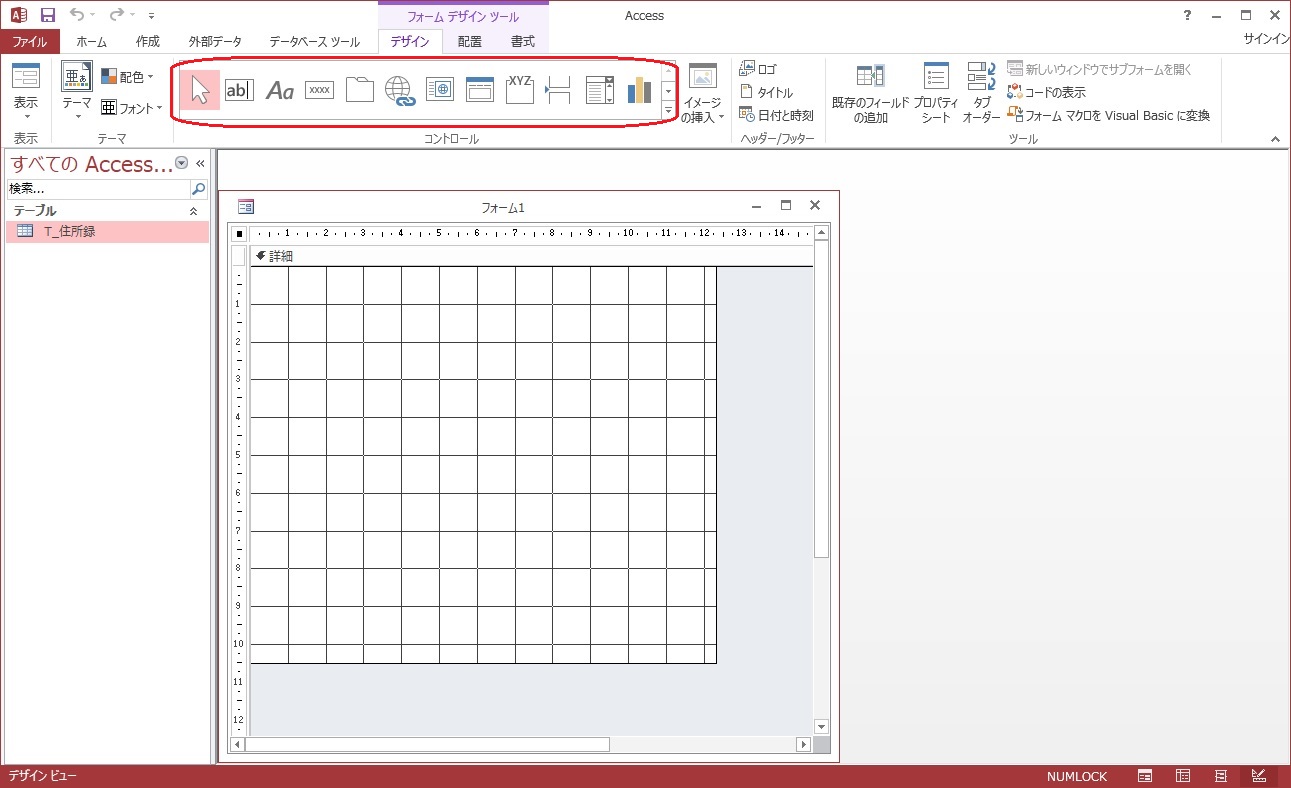Open the プロパティ シート (Property Sheet)
The width and height of the screenshot is (1291, 788).
pos(936,94)
